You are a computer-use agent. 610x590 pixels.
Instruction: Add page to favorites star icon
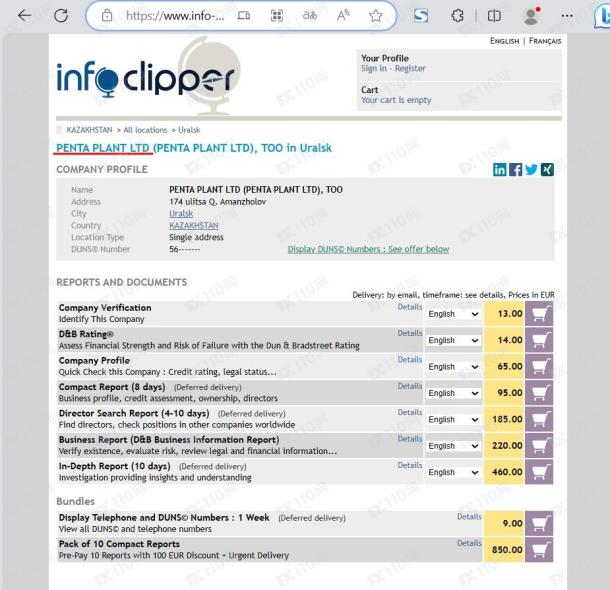(376, 16)
